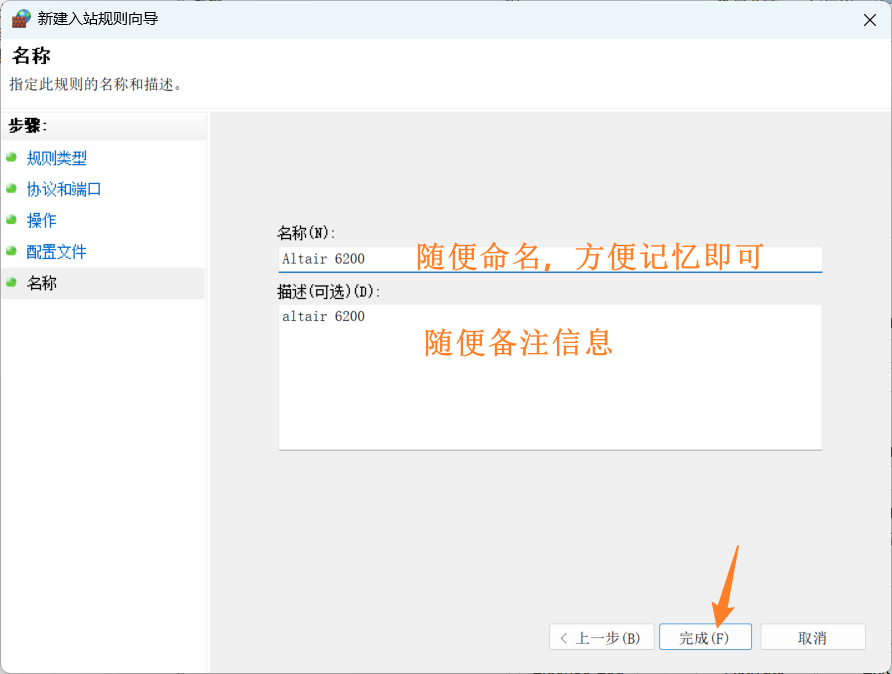
Task: Open the 协议和端口 step
Action: coord(64,189)
